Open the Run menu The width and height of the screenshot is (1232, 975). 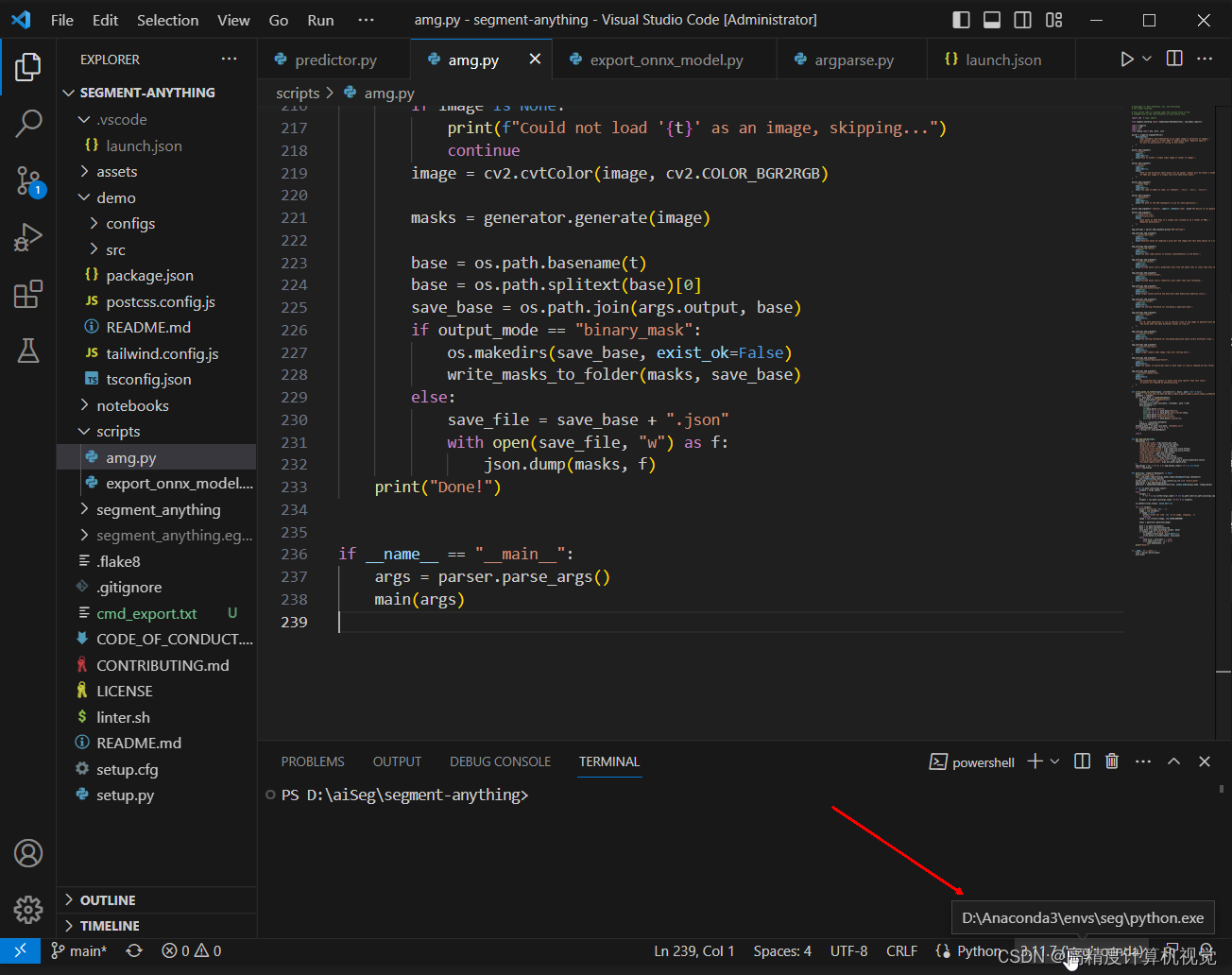click(319, 19)
